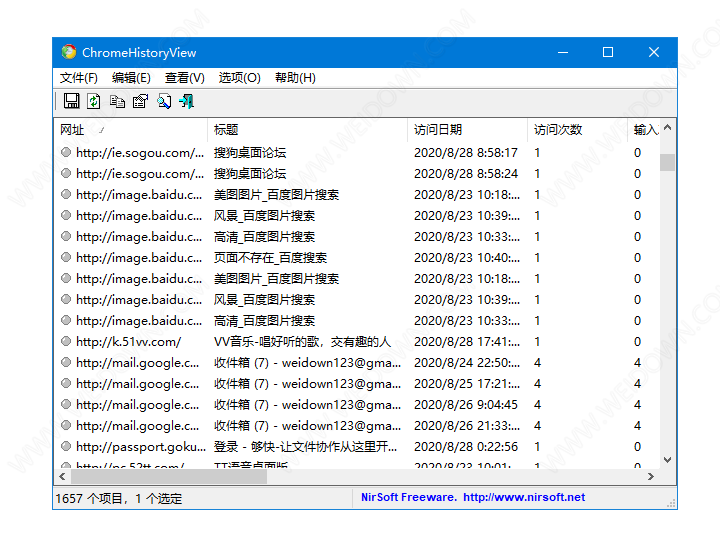Click the horizontal scrollbar right arrow

(x=651, y=477)
